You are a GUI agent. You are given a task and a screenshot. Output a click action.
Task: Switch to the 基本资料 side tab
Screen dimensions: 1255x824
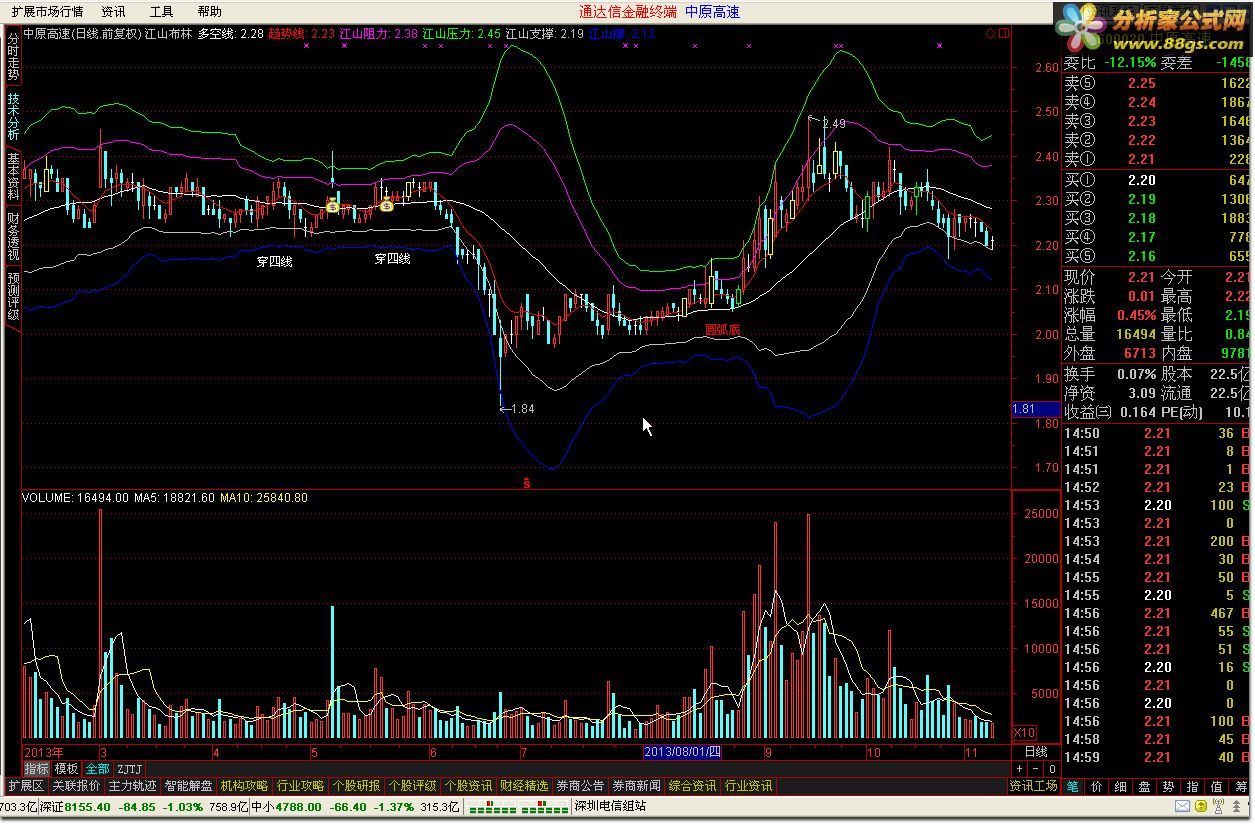click(12, 177)
